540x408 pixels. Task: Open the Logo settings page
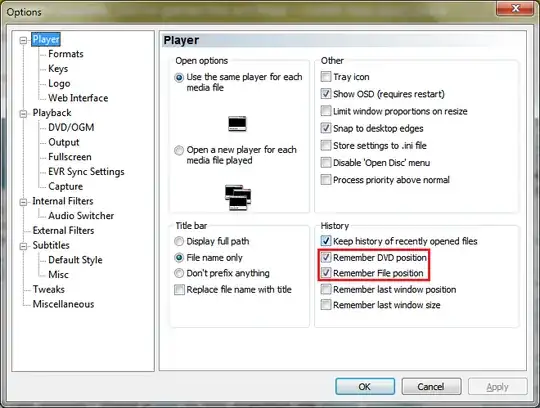pyautogui.click(x=59, y=83)
